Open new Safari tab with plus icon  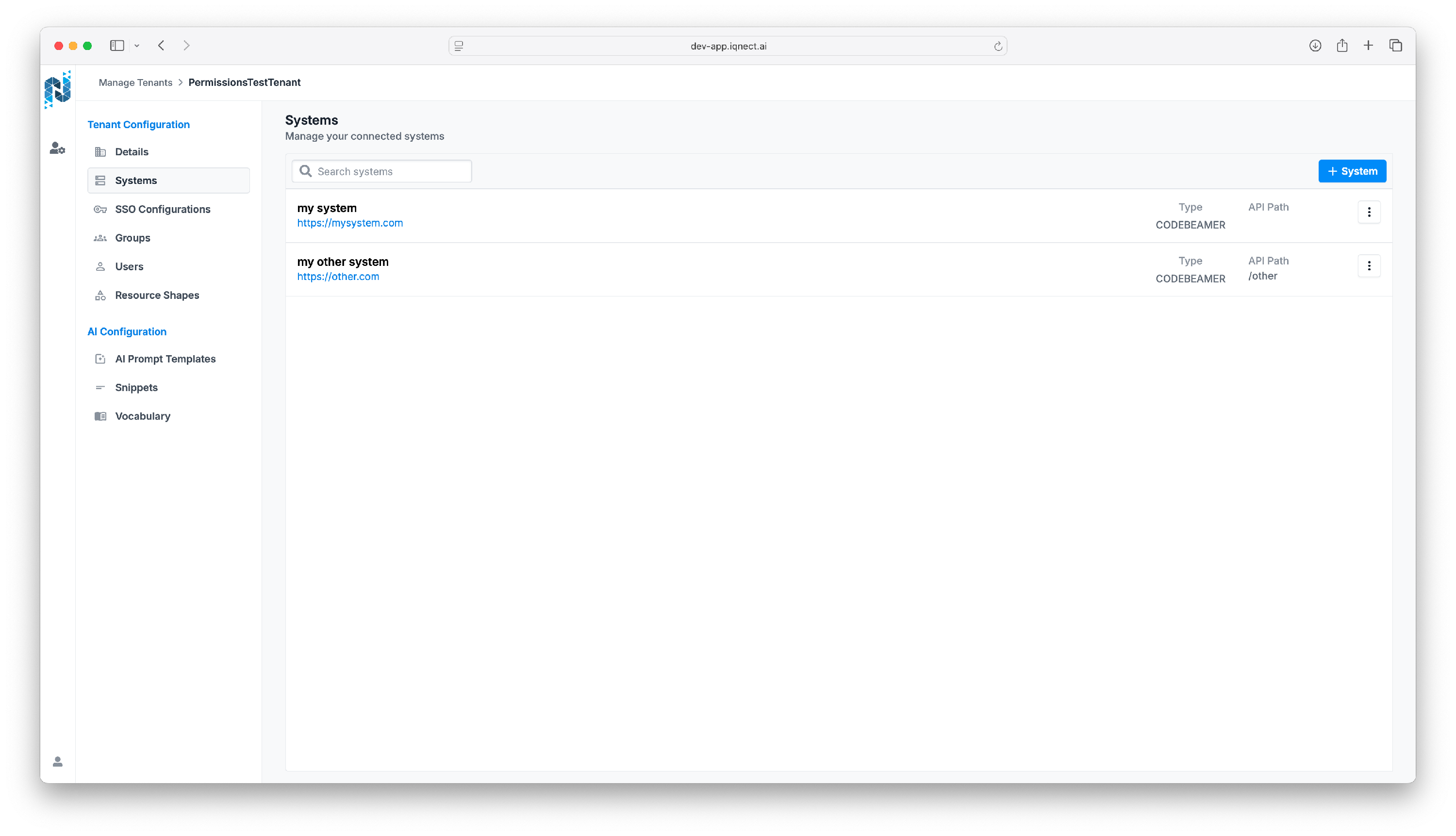[1368, 45]
